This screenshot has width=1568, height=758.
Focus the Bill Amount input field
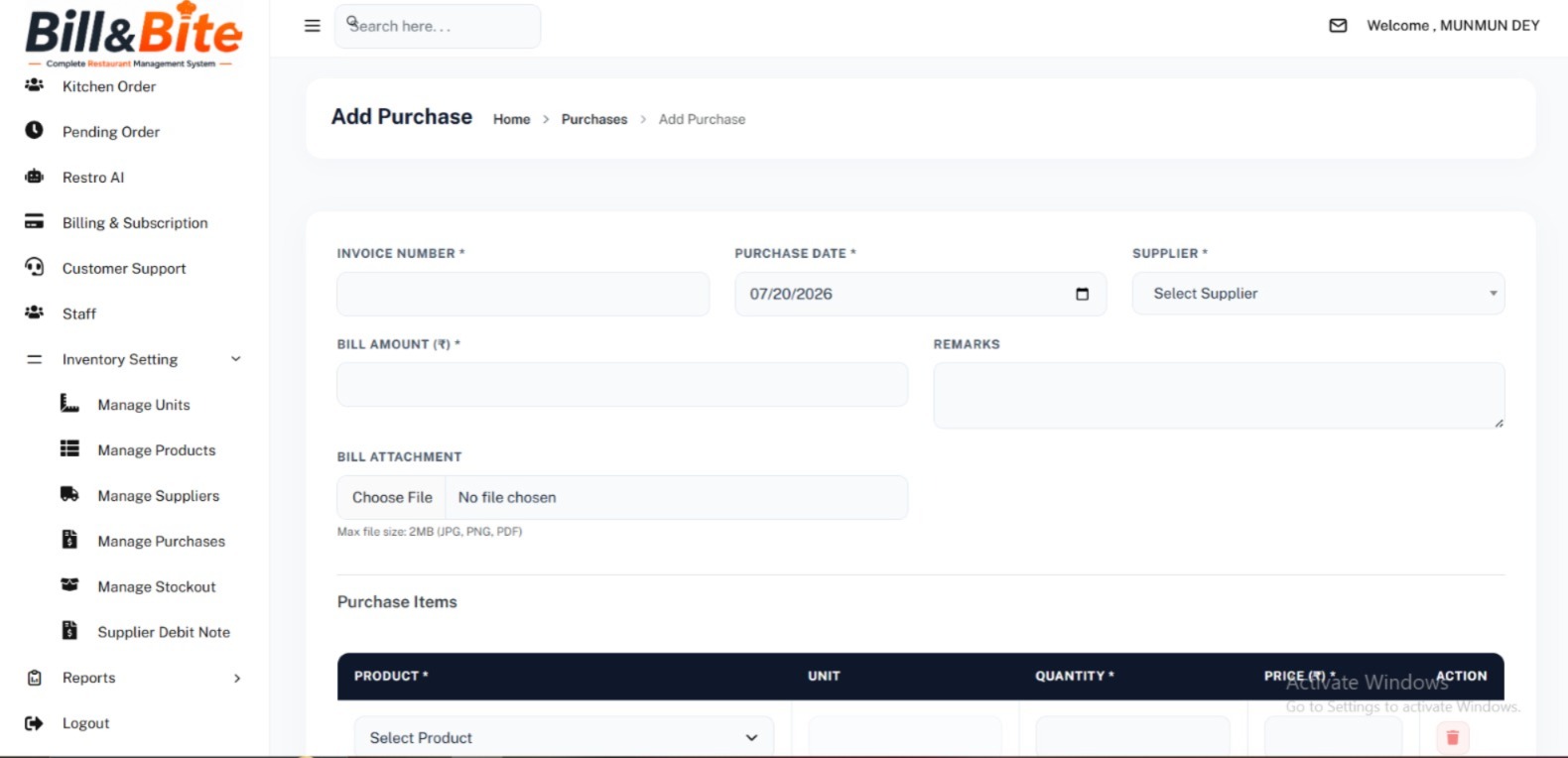[622, 384]
